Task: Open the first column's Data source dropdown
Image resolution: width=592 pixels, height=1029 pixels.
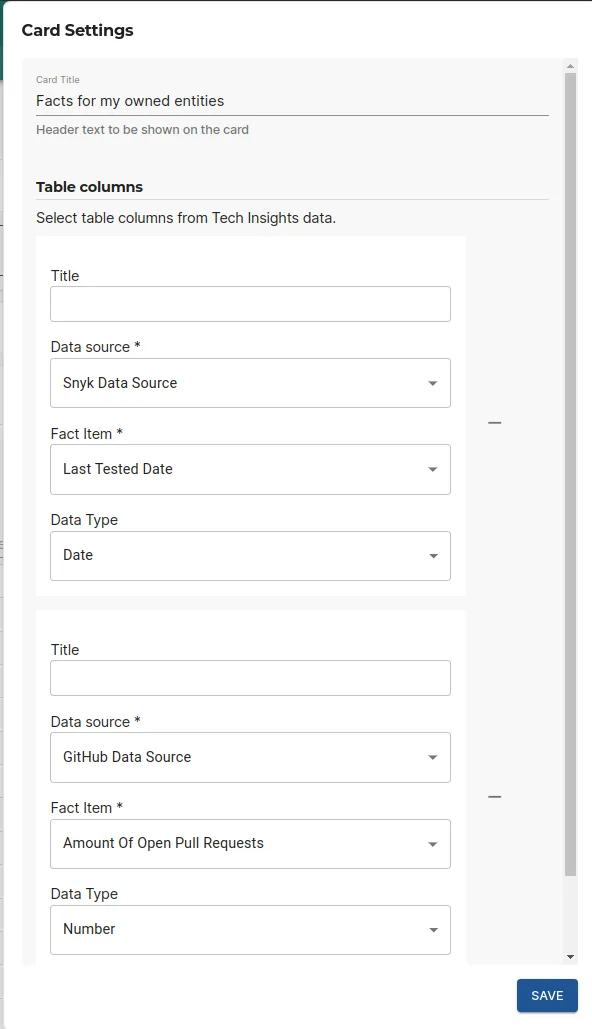Action: click(250, 383)
